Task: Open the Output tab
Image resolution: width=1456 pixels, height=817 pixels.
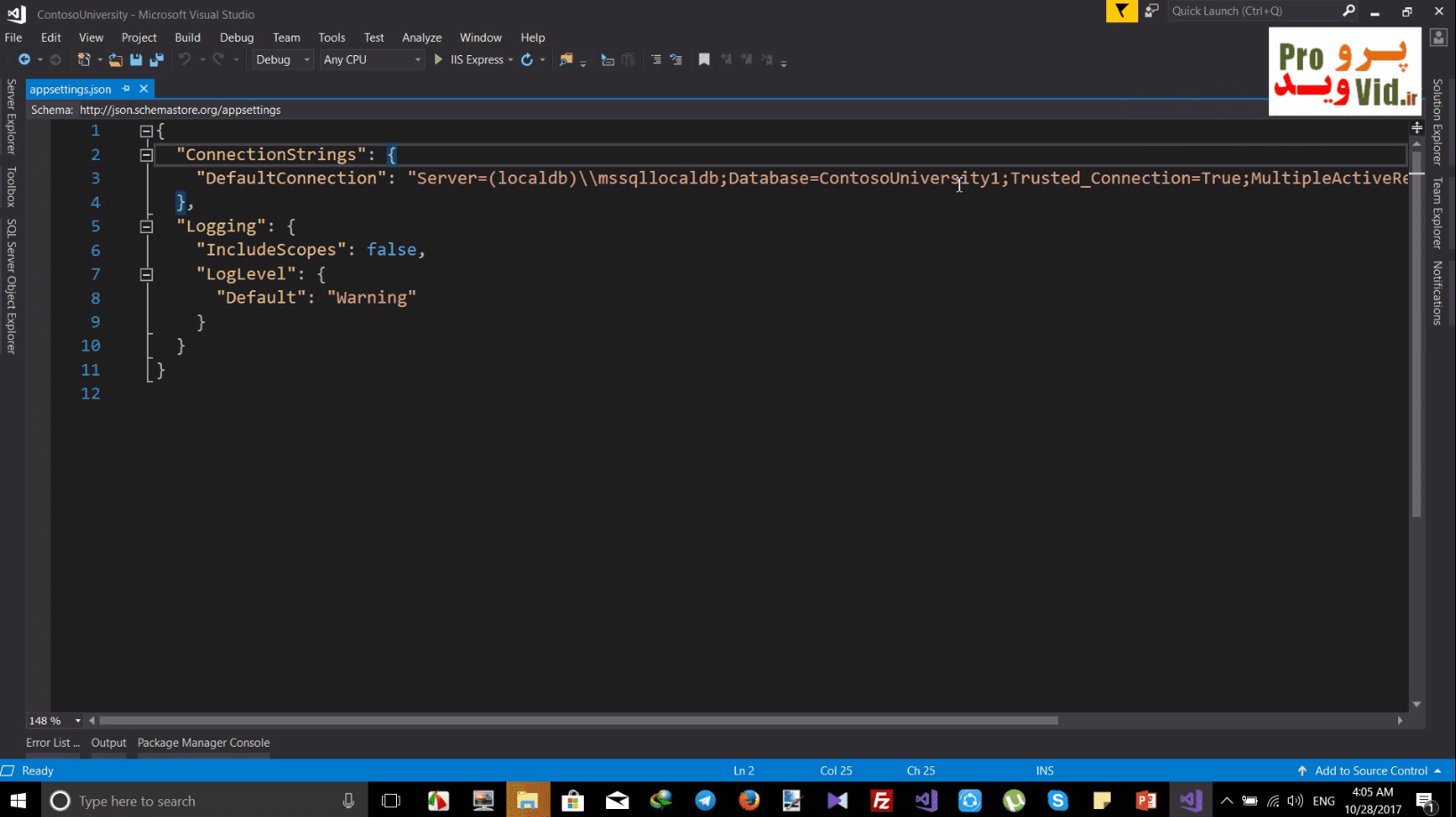Action: pyautogui.click(x=109, y=743)
